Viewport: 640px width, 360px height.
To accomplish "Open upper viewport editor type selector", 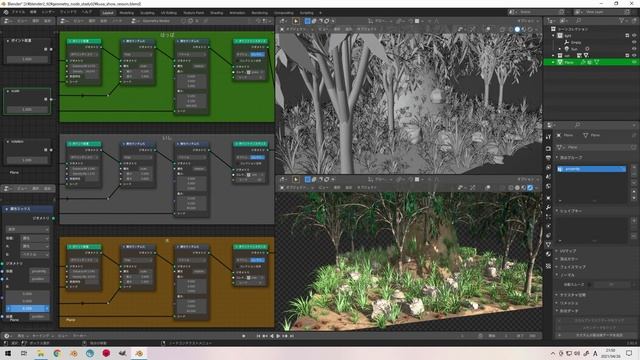I will (x=283, y=21).
